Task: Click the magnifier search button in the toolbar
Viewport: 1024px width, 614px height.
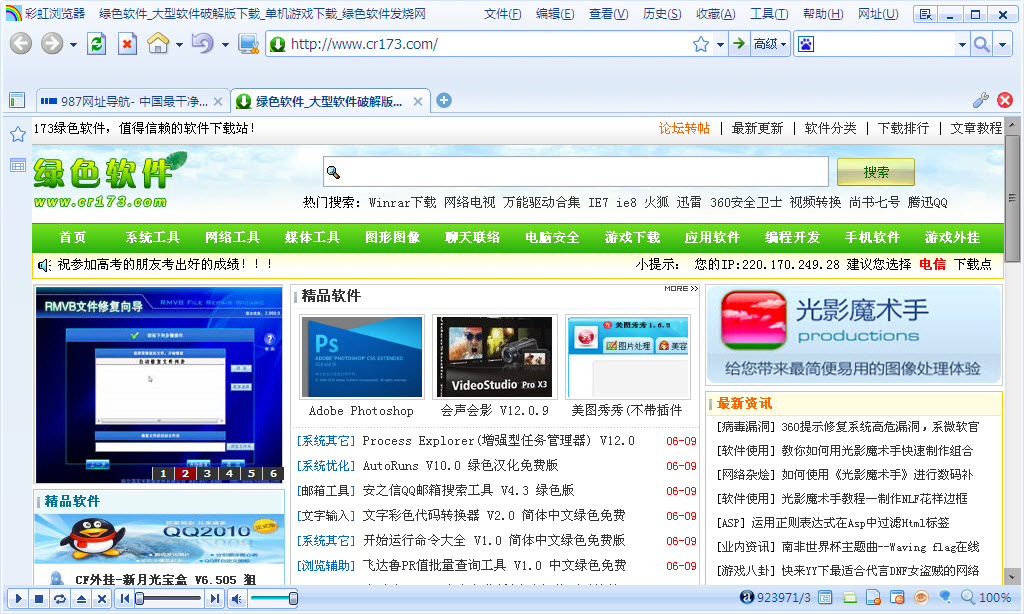Action: pyautogui.click(x=982, y=44)
